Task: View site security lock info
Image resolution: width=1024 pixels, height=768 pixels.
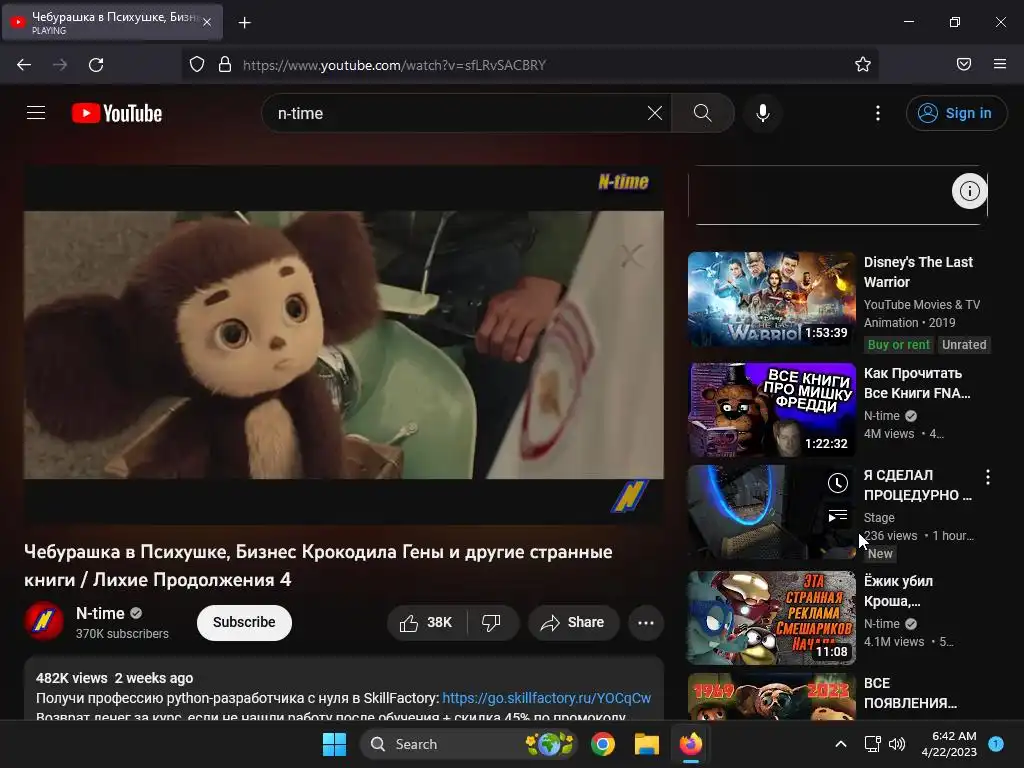Action: [x=225, y=64]
